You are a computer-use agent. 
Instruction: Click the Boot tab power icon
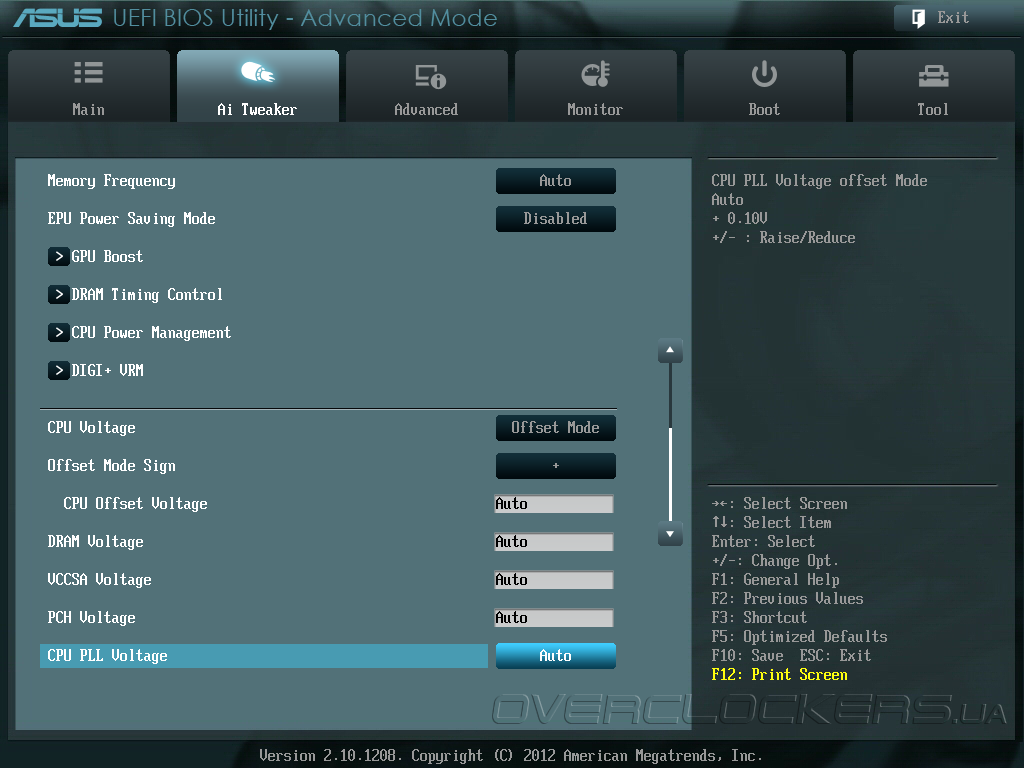pyautogui.click(x=764, y=74)
